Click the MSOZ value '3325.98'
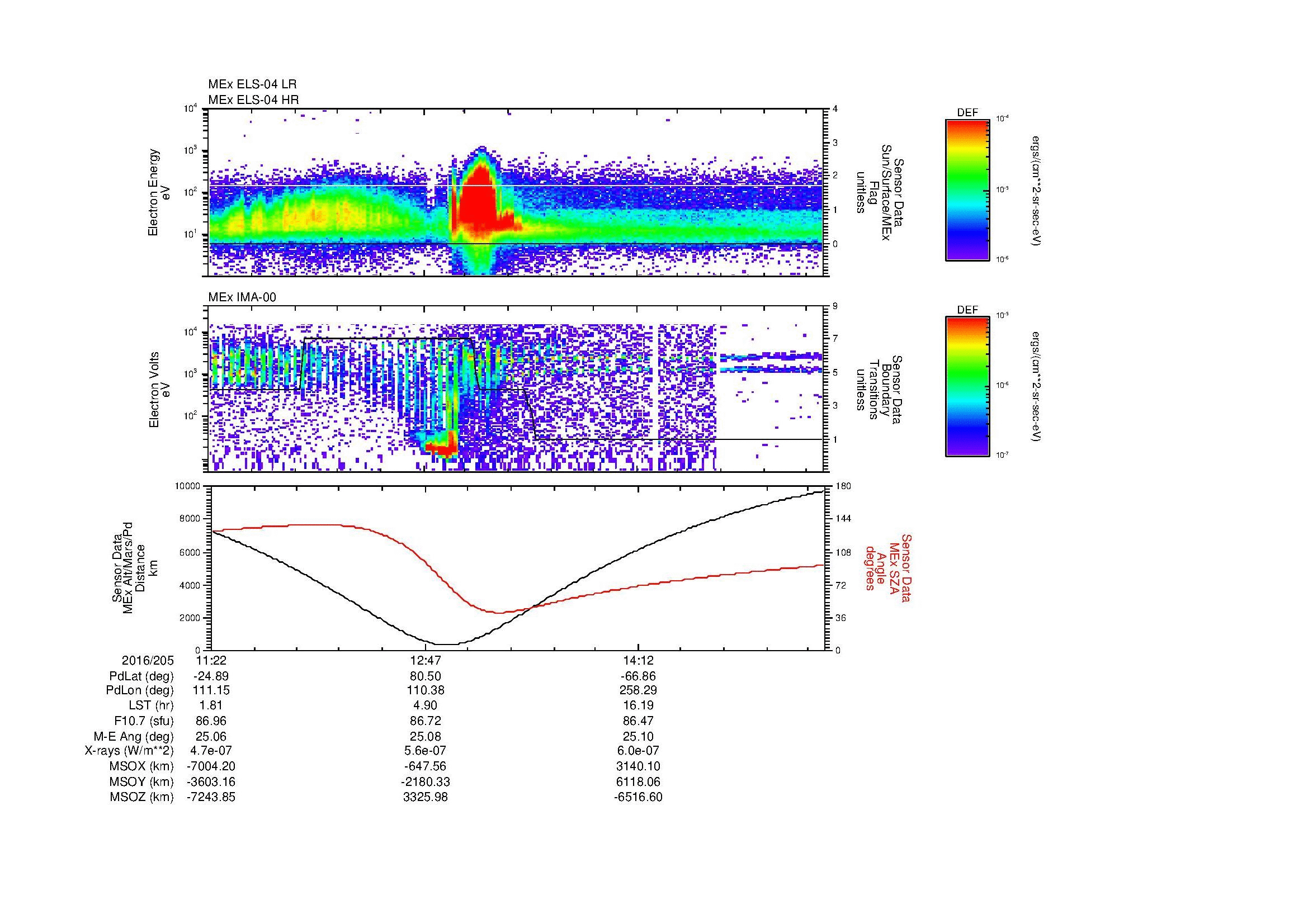The height and width of the screenshot is (924, 1308). (426, 797)
